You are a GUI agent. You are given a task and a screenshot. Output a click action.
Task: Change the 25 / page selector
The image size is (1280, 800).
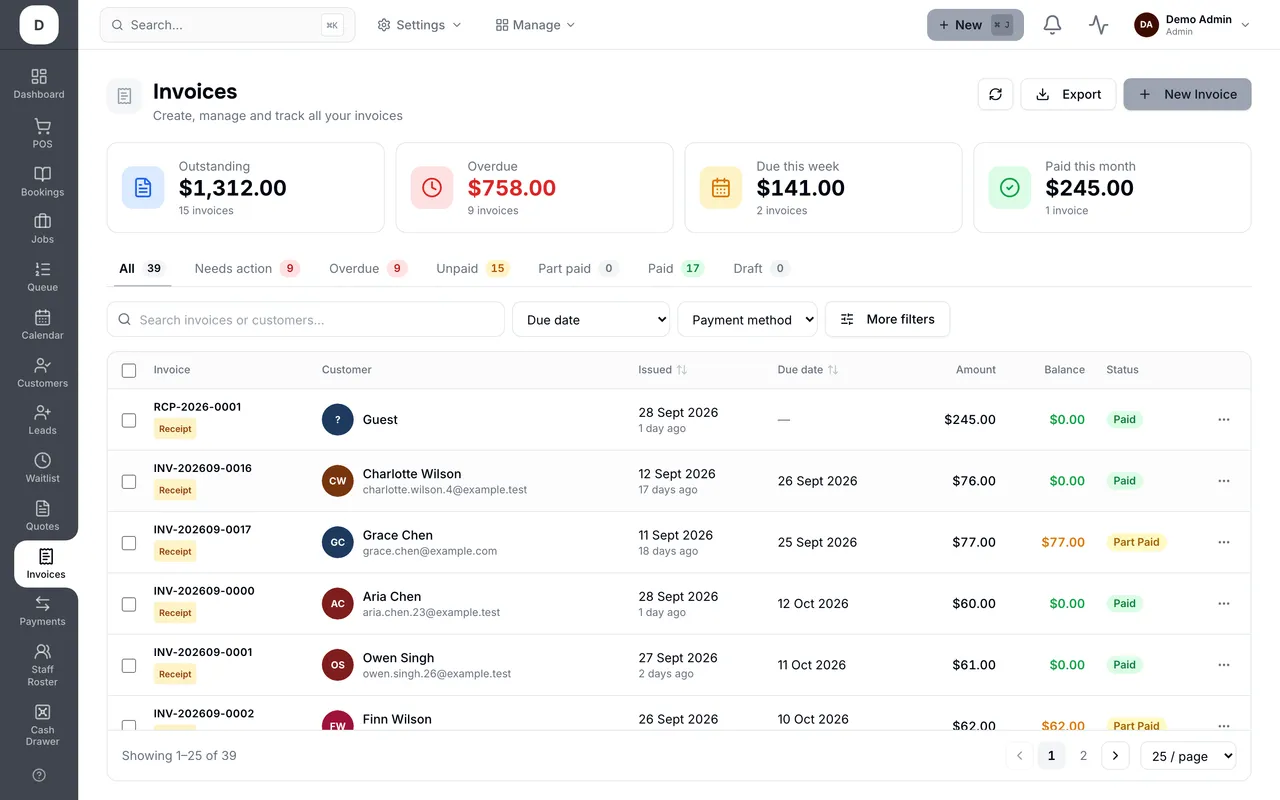pyautogui.click(x=1188, y=756)
